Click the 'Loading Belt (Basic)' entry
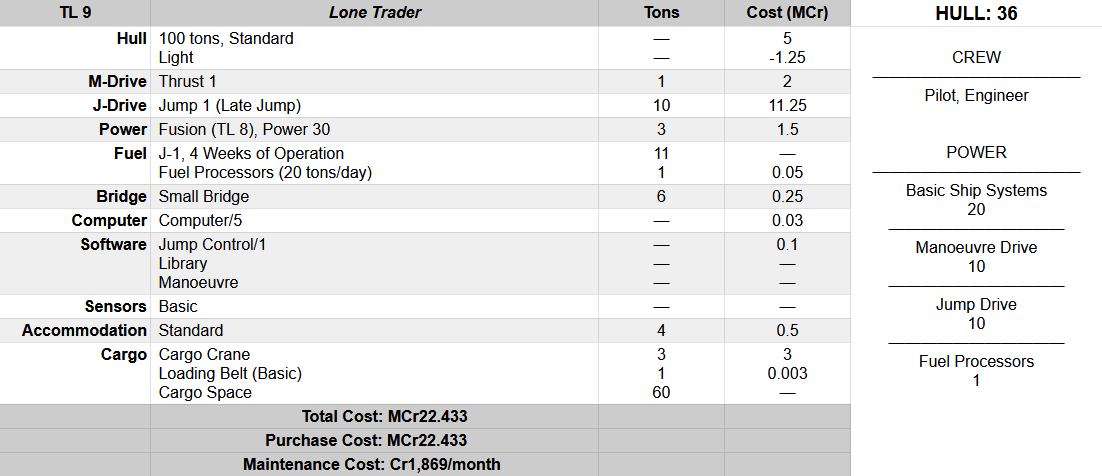 click(230, 374)
